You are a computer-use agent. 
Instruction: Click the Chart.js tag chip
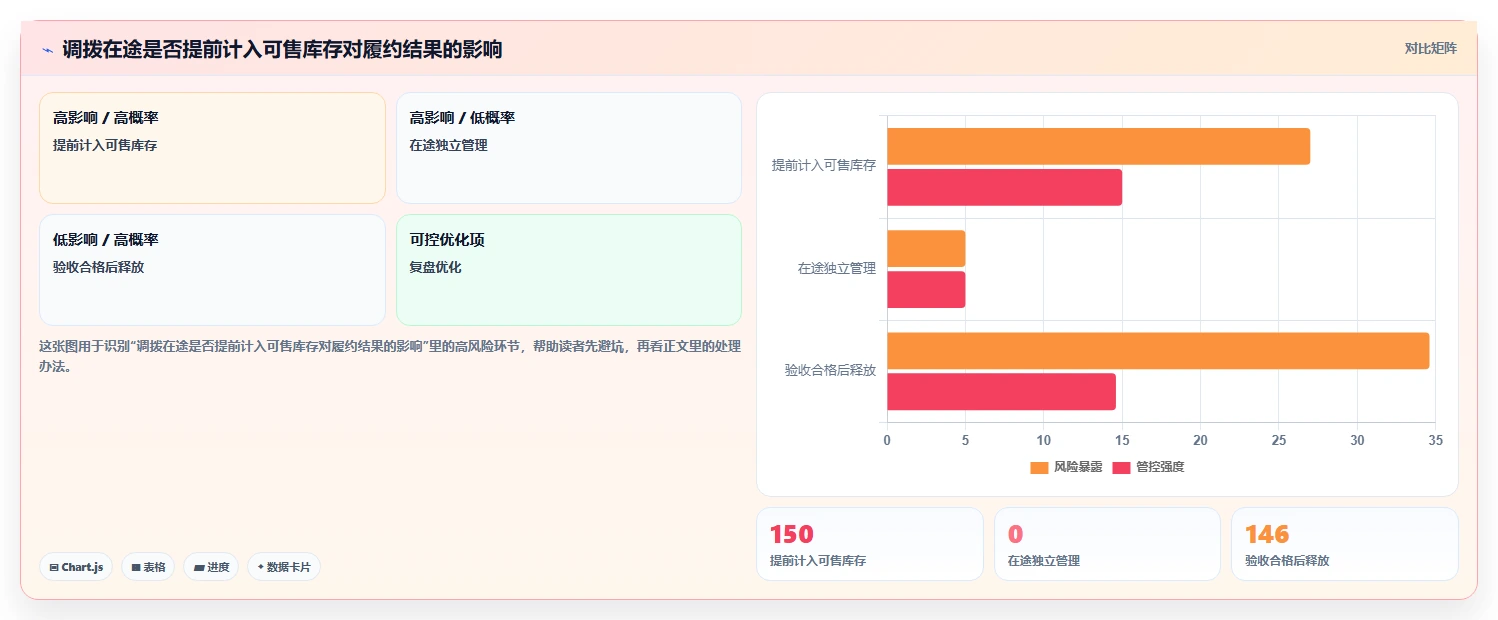tap(76, 567)
